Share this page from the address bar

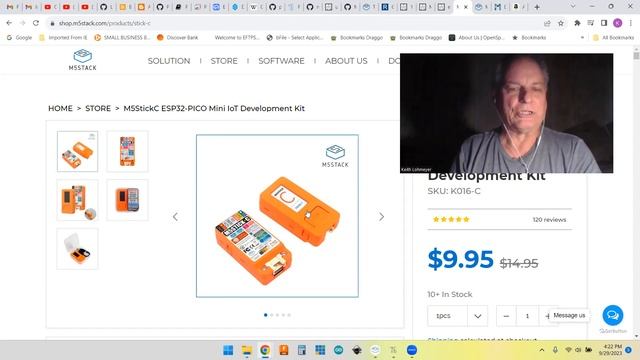(547, 23)
